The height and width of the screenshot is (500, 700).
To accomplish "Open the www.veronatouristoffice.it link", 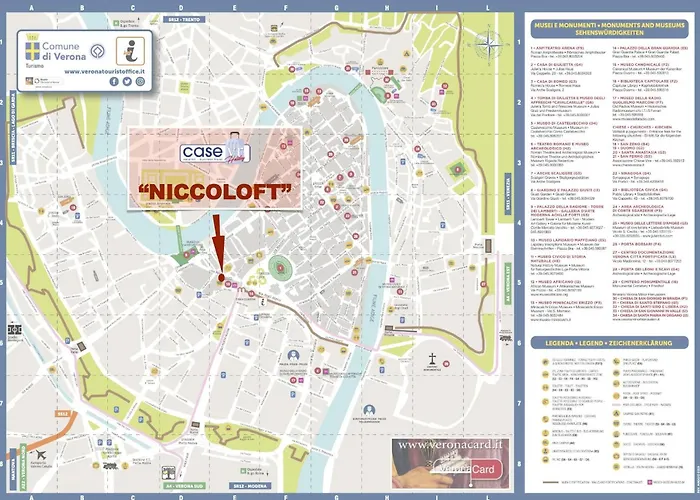I will [104, 71].
